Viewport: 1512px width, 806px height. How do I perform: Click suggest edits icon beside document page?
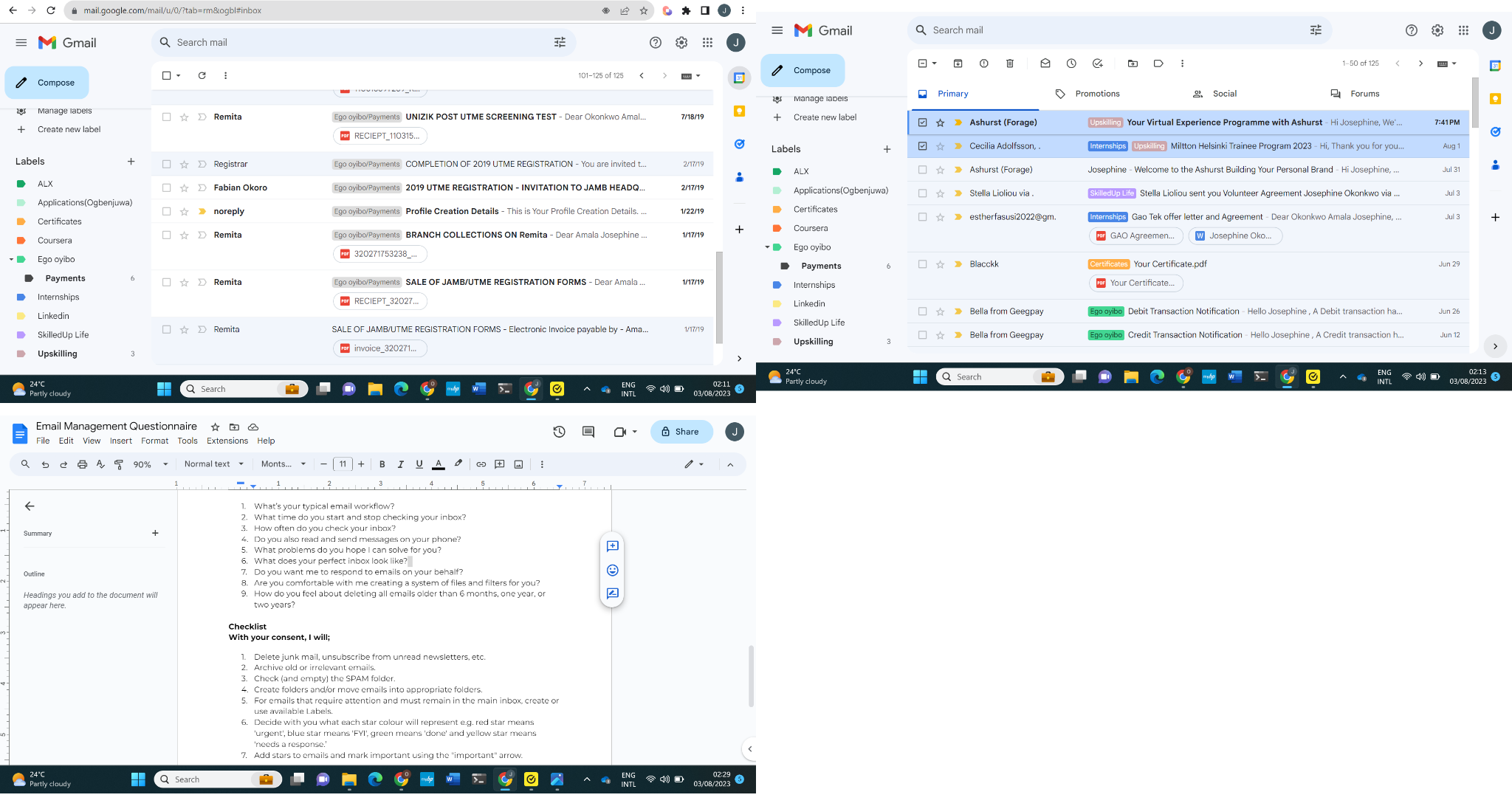[612, 593]
